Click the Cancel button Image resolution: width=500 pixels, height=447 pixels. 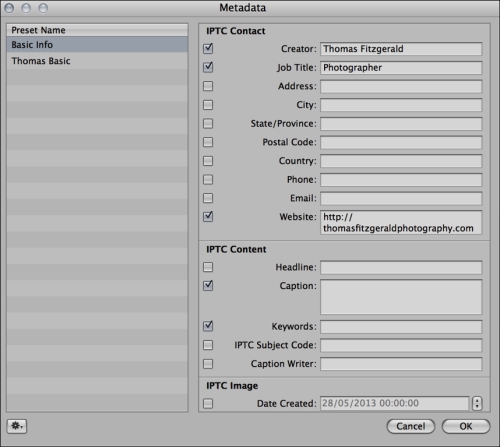[x=411, y=426]
